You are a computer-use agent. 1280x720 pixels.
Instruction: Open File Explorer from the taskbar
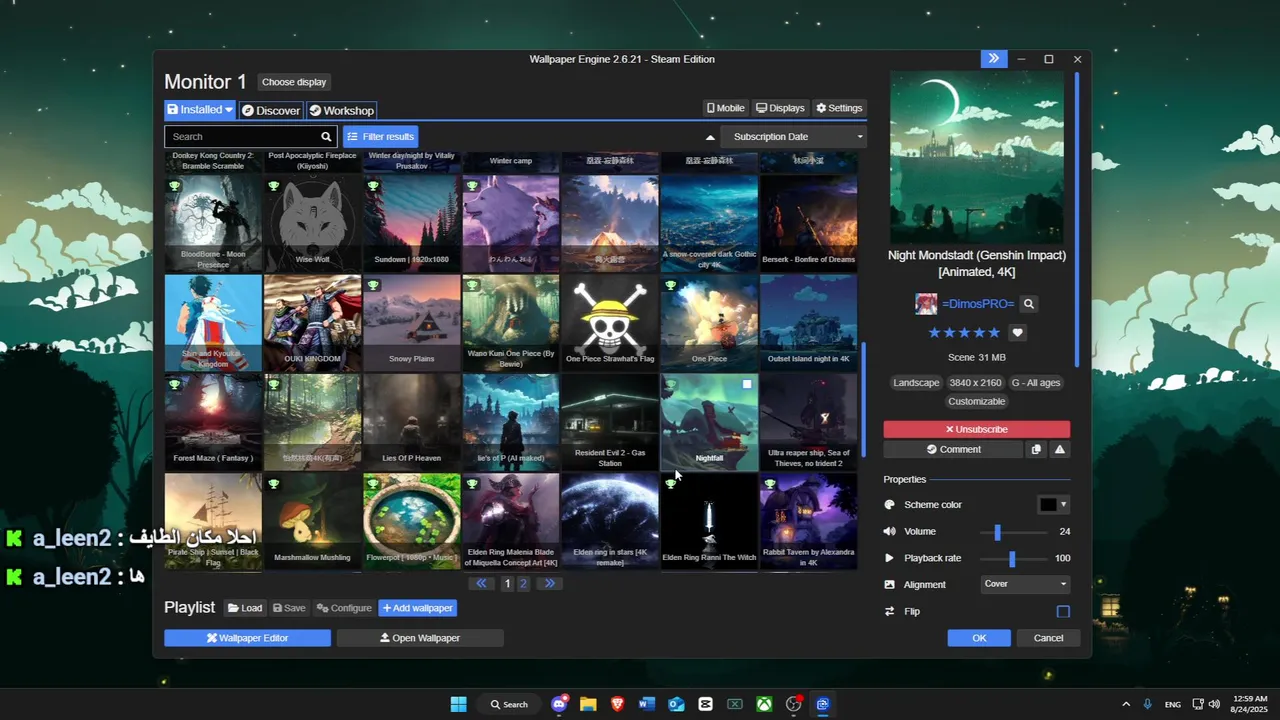click(x=588, y=704)
